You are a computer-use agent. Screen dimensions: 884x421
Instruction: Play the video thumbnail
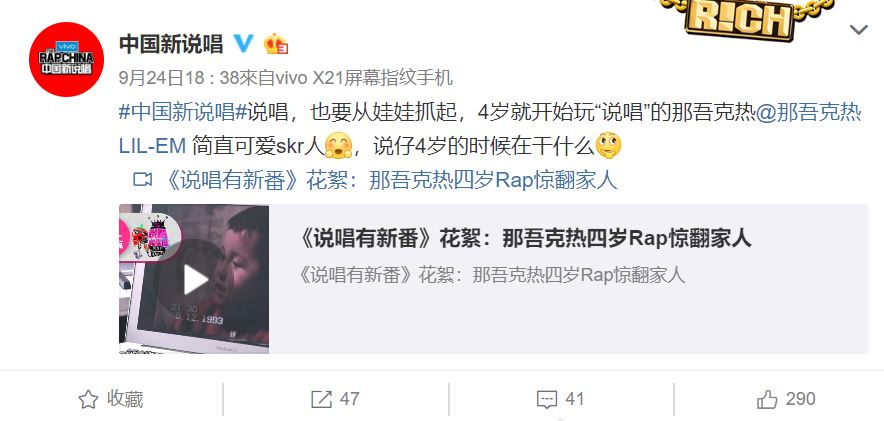194,279
